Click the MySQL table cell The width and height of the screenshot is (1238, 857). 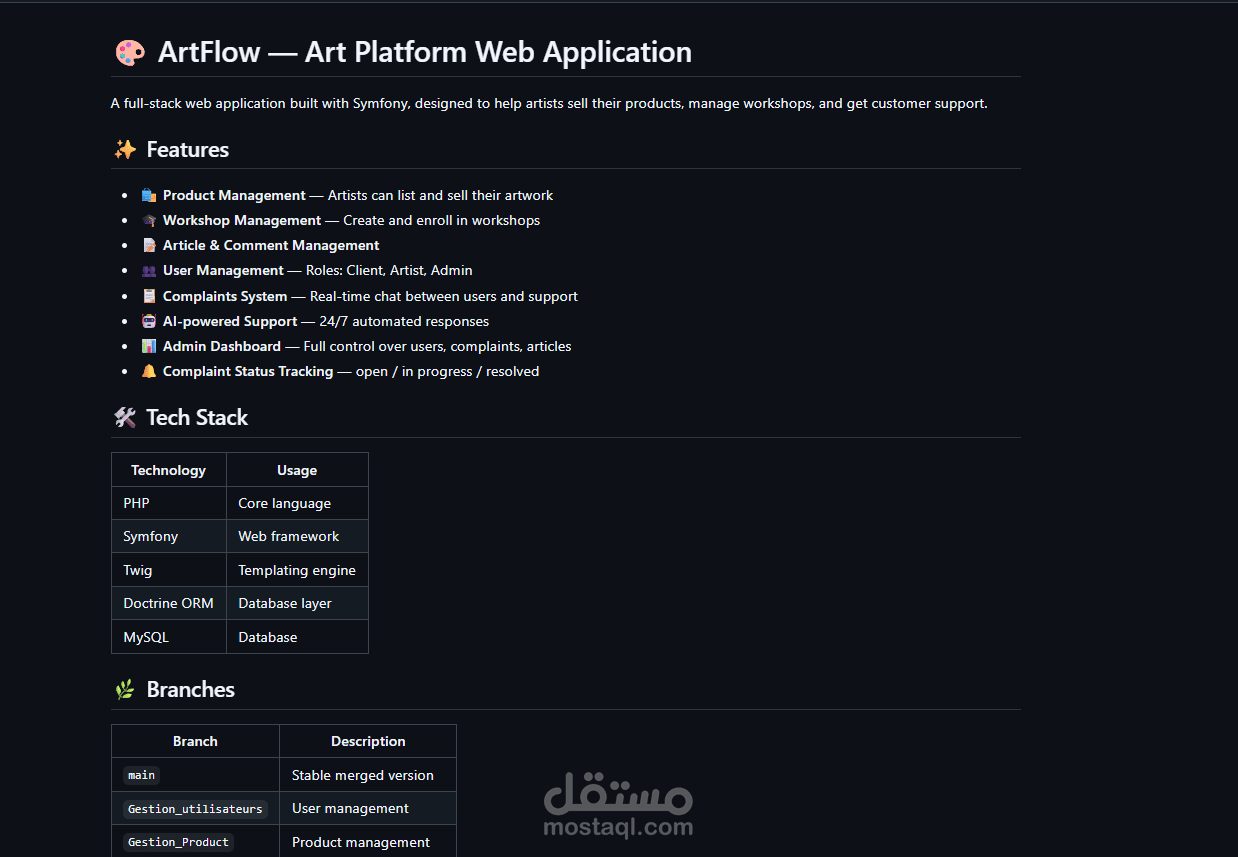(169, 637)
